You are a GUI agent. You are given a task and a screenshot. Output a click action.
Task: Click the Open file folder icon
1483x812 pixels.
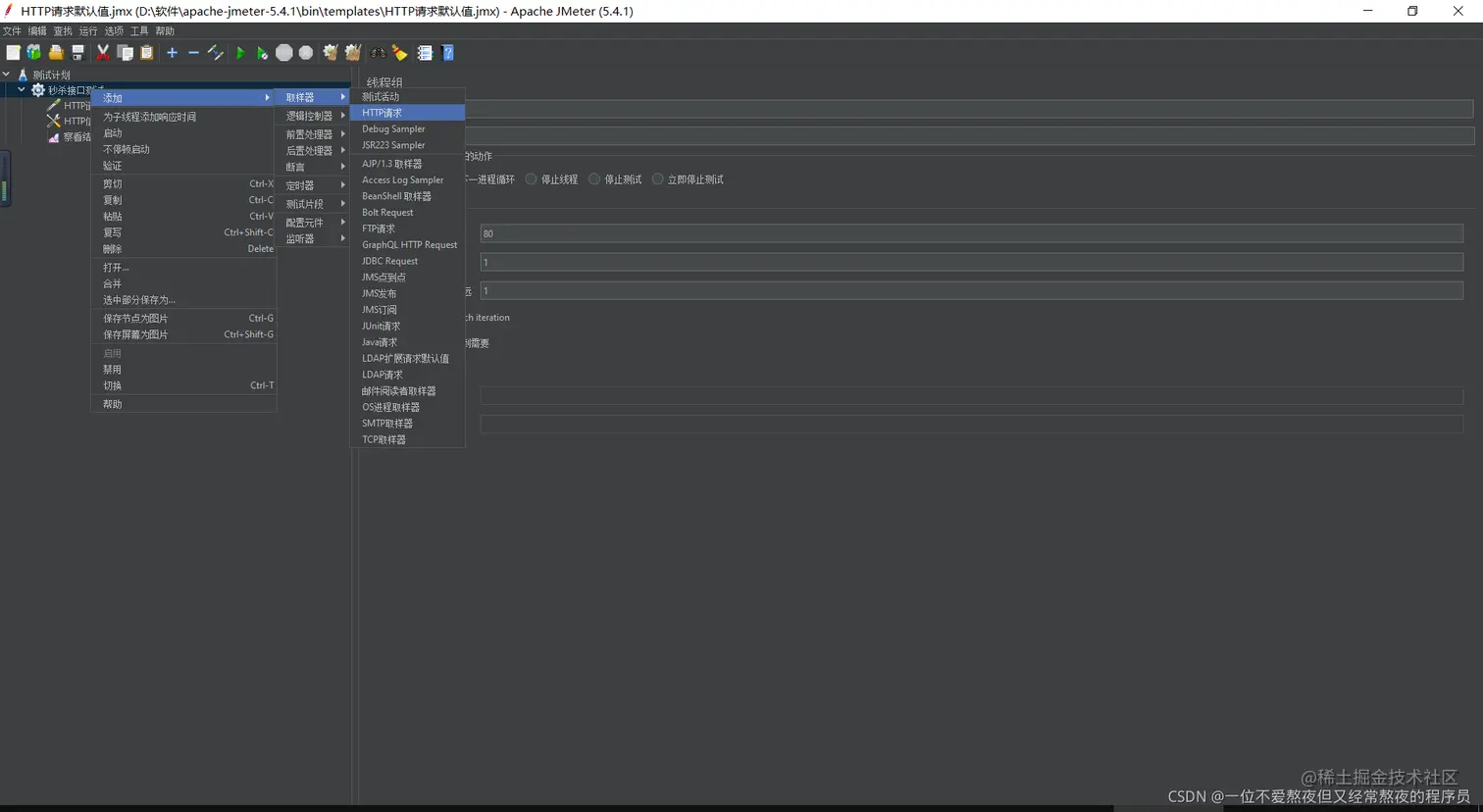(56, 53)
